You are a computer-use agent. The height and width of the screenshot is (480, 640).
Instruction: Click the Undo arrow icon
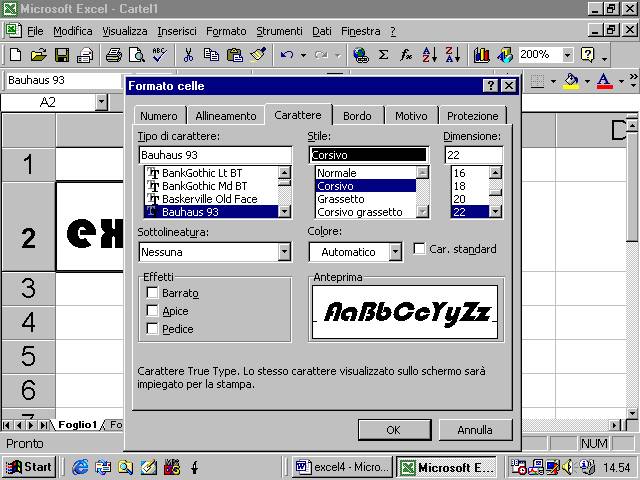coord(287,55)
